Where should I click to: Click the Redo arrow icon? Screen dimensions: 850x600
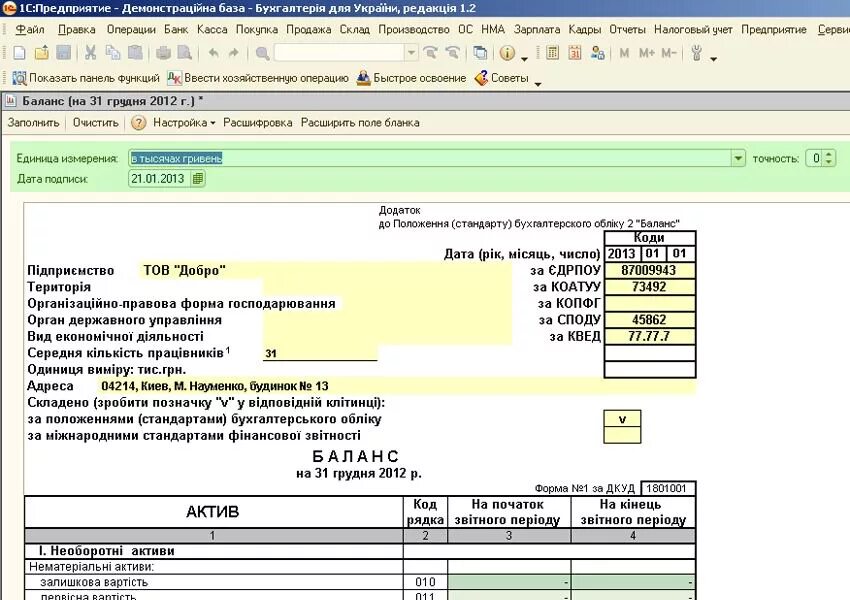(x=234, y=53)
